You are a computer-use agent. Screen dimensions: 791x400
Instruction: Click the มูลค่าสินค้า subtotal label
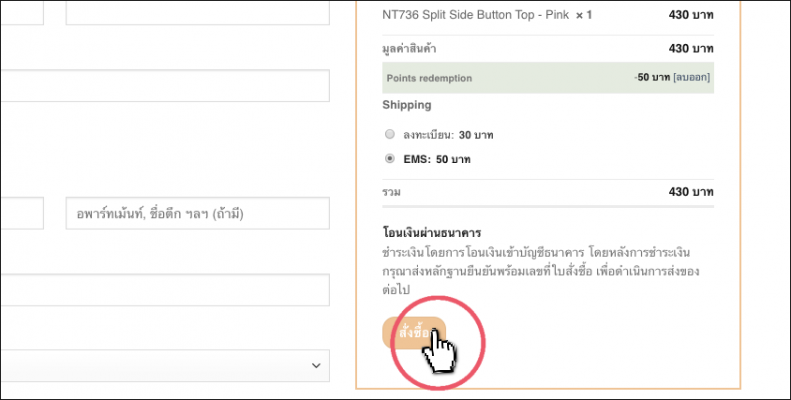coord(410,48)
